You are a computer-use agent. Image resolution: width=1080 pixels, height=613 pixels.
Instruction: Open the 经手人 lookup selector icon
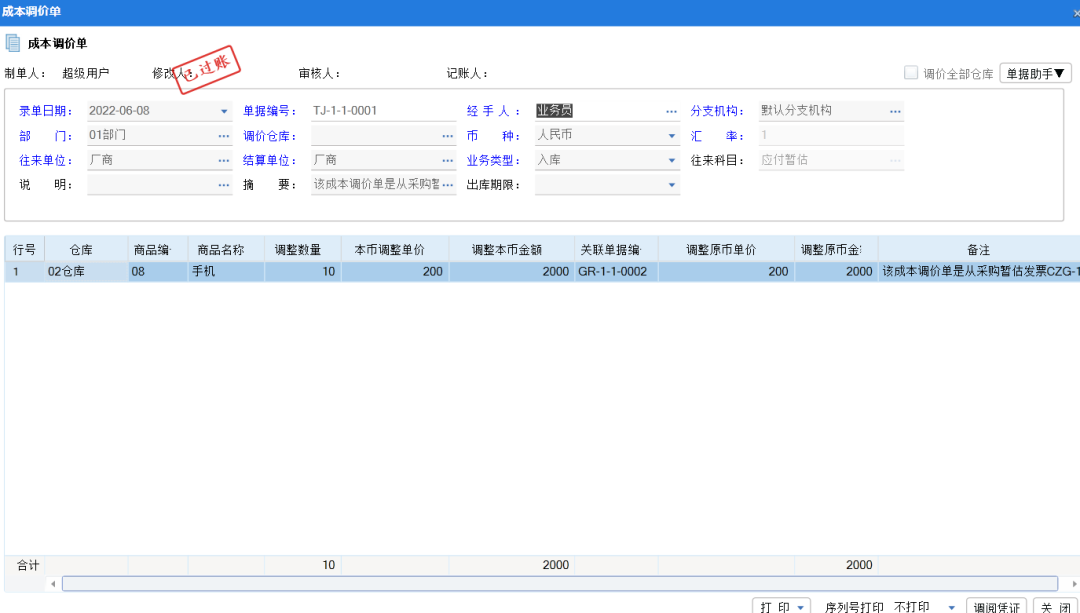coord(671,110)
